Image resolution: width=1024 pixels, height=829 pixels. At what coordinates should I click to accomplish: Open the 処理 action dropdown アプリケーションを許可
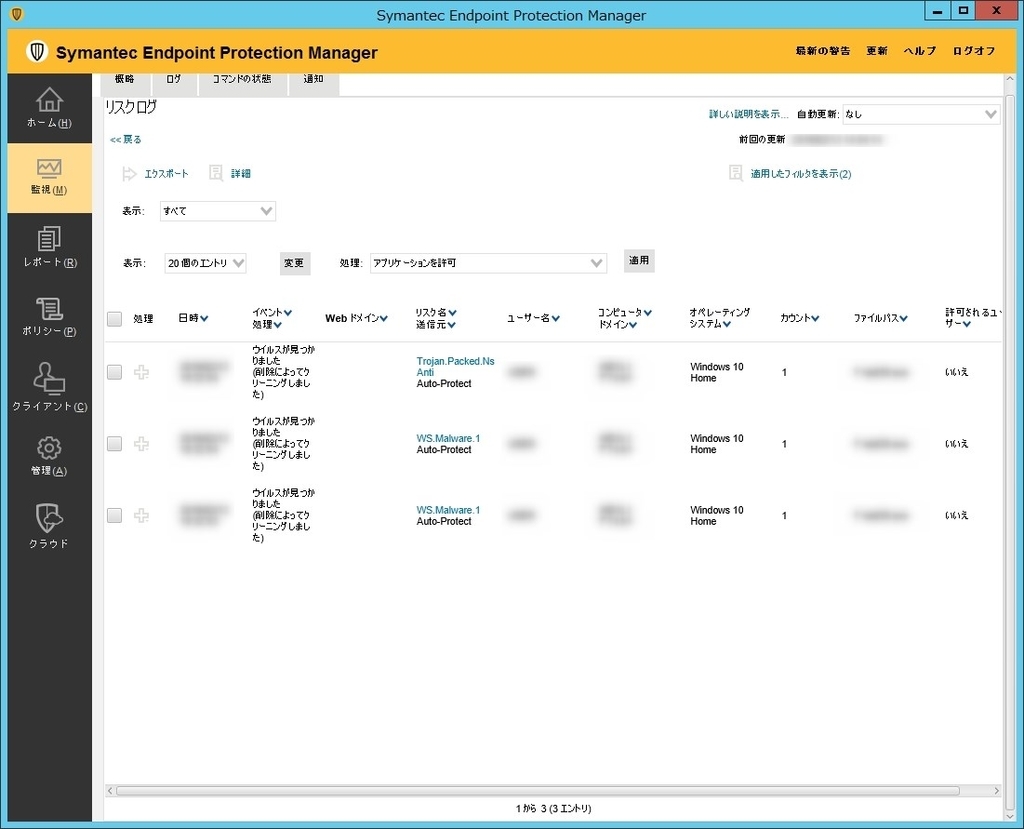(488, 263)
